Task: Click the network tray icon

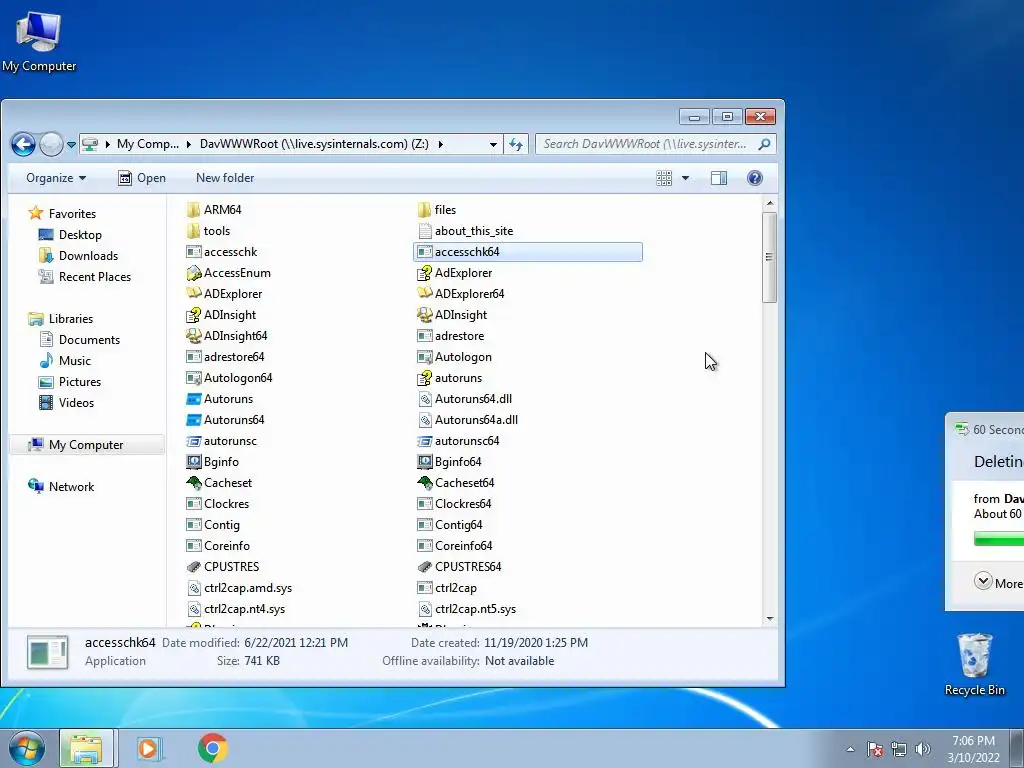Action: pos(899,749)
